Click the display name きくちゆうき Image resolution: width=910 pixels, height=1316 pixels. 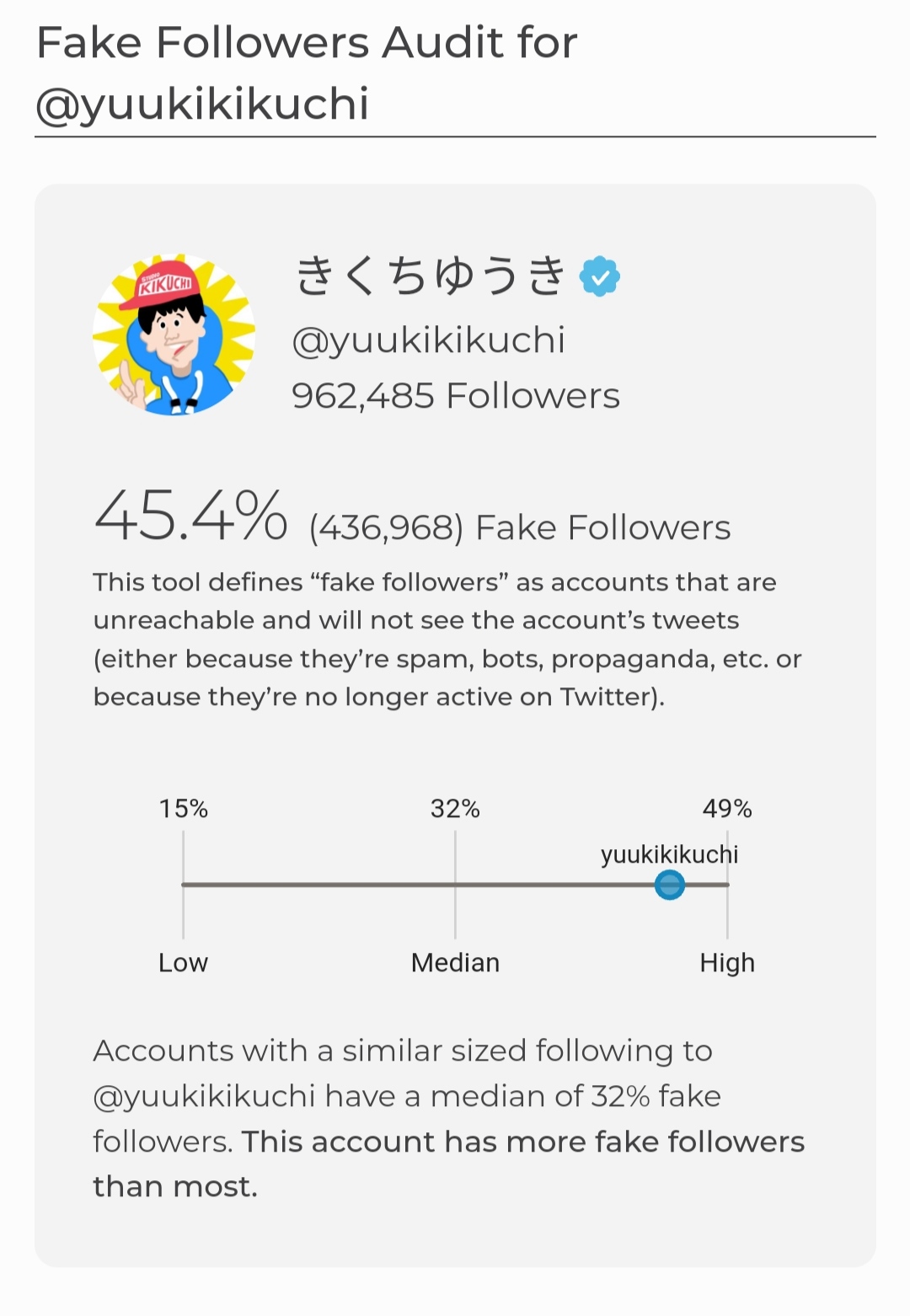[x=431, y=276]
